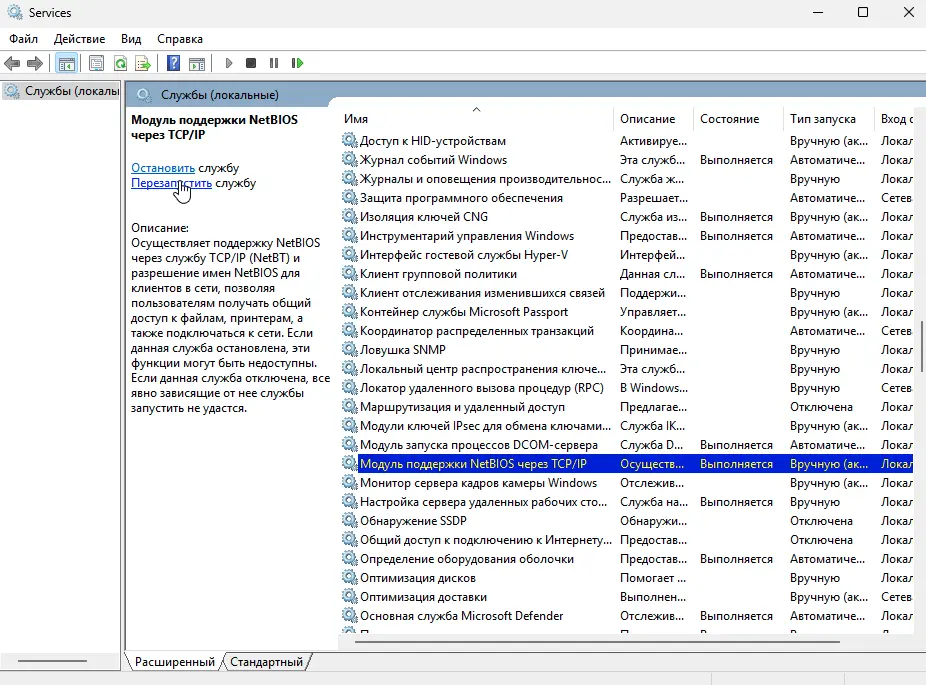Viewport: 926px width, 685px height.
Task: Click the green Refresh toolbar icon
Action: pyautogui.click(x=120, y=63)
